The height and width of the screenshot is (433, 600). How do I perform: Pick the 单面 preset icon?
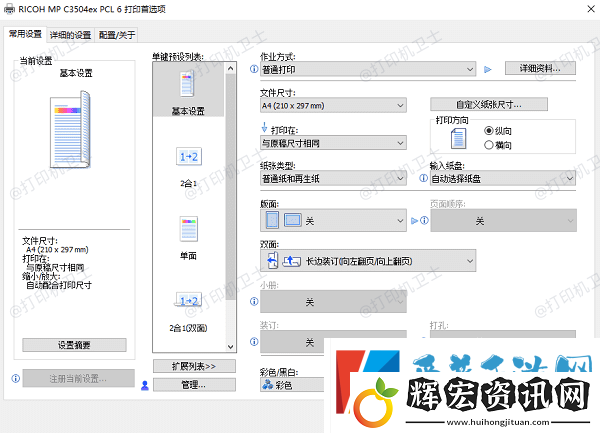tap(189, 229)
